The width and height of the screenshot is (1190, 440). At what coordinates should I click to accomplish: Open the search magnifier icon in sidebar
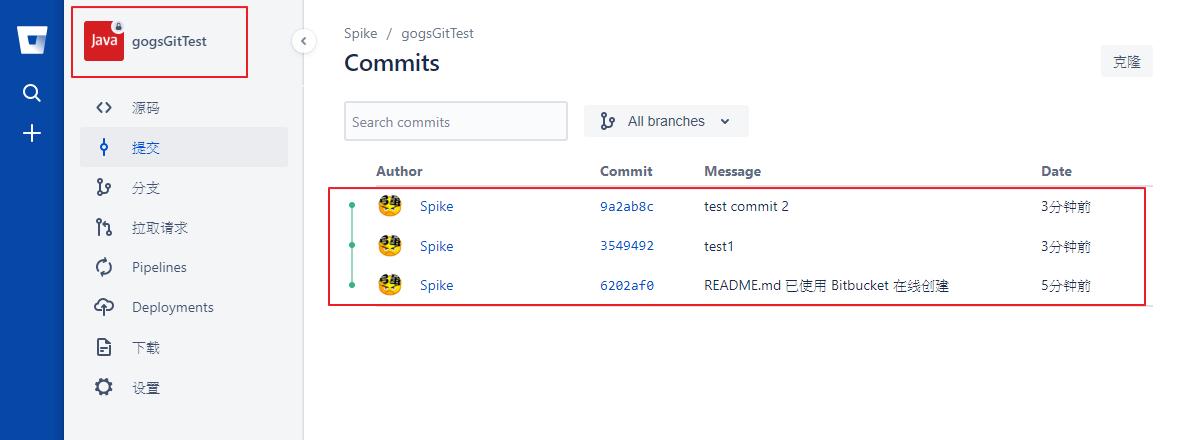point(32,93)
